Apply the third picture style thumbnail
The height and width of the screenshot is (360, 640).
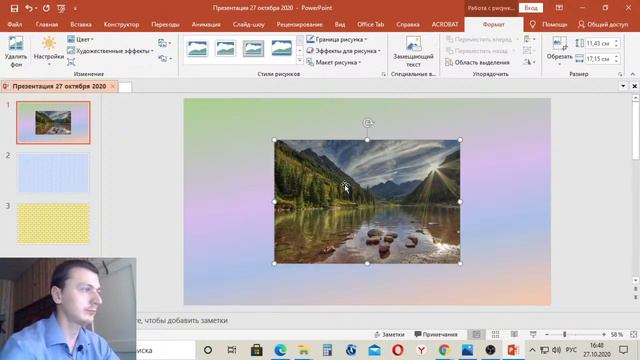pyautogui.click(x=253, y=49)
